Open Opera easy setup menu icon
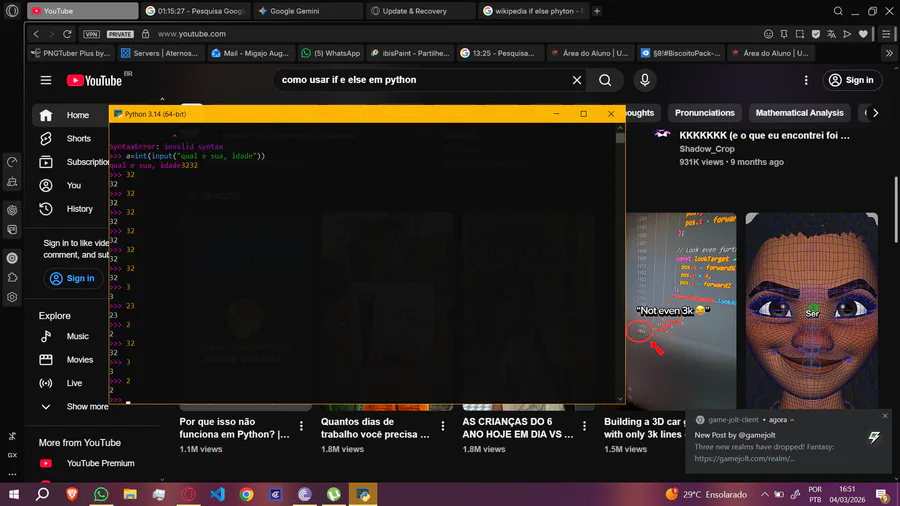 887,34
